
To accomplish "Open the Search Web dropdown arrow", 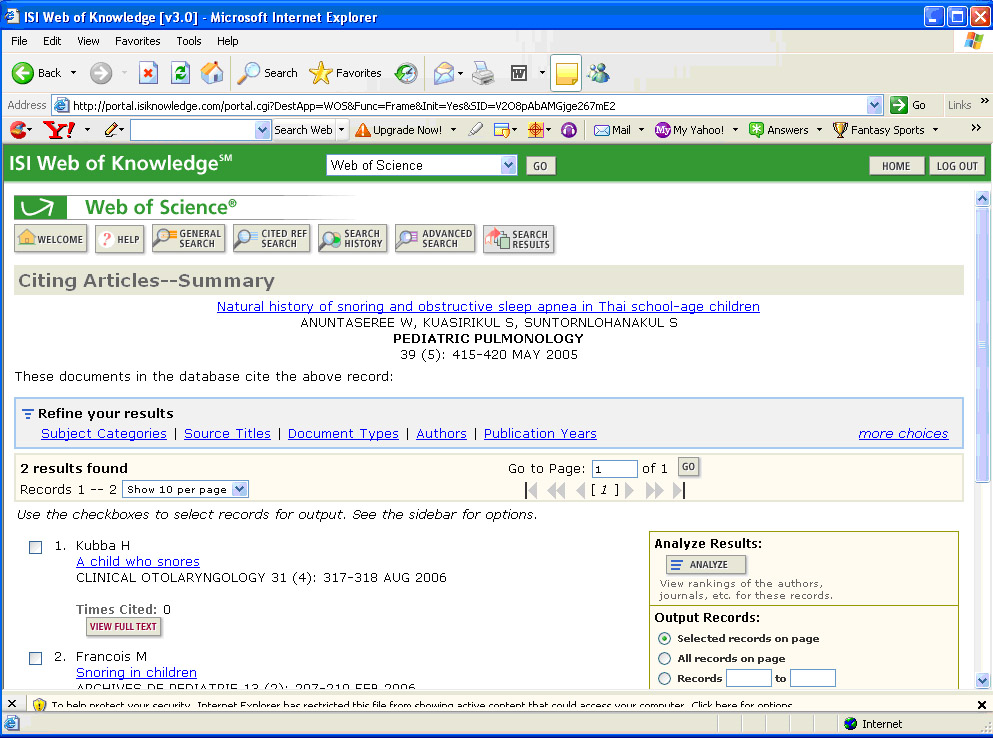I will point(342,130).
